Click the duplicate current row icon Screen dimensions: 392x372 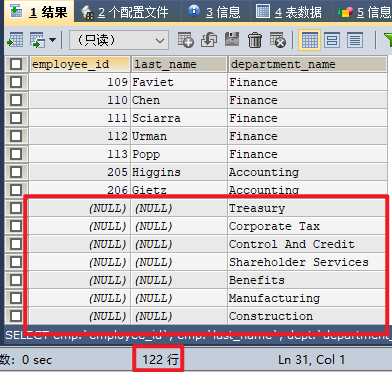click(209, 40)
